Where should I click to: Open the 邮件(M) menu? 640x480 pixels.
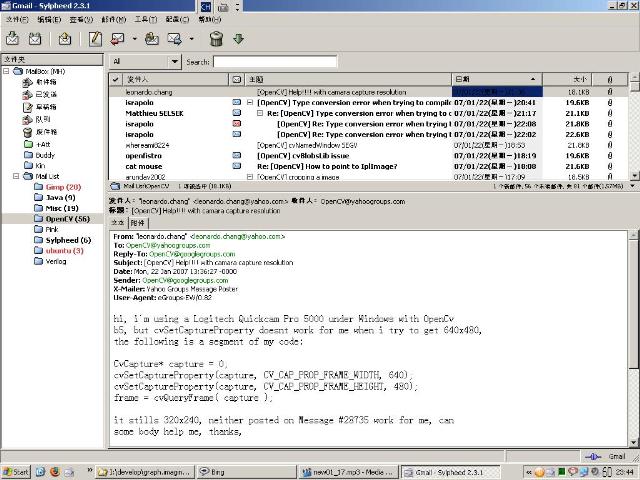tap(114, 19)
